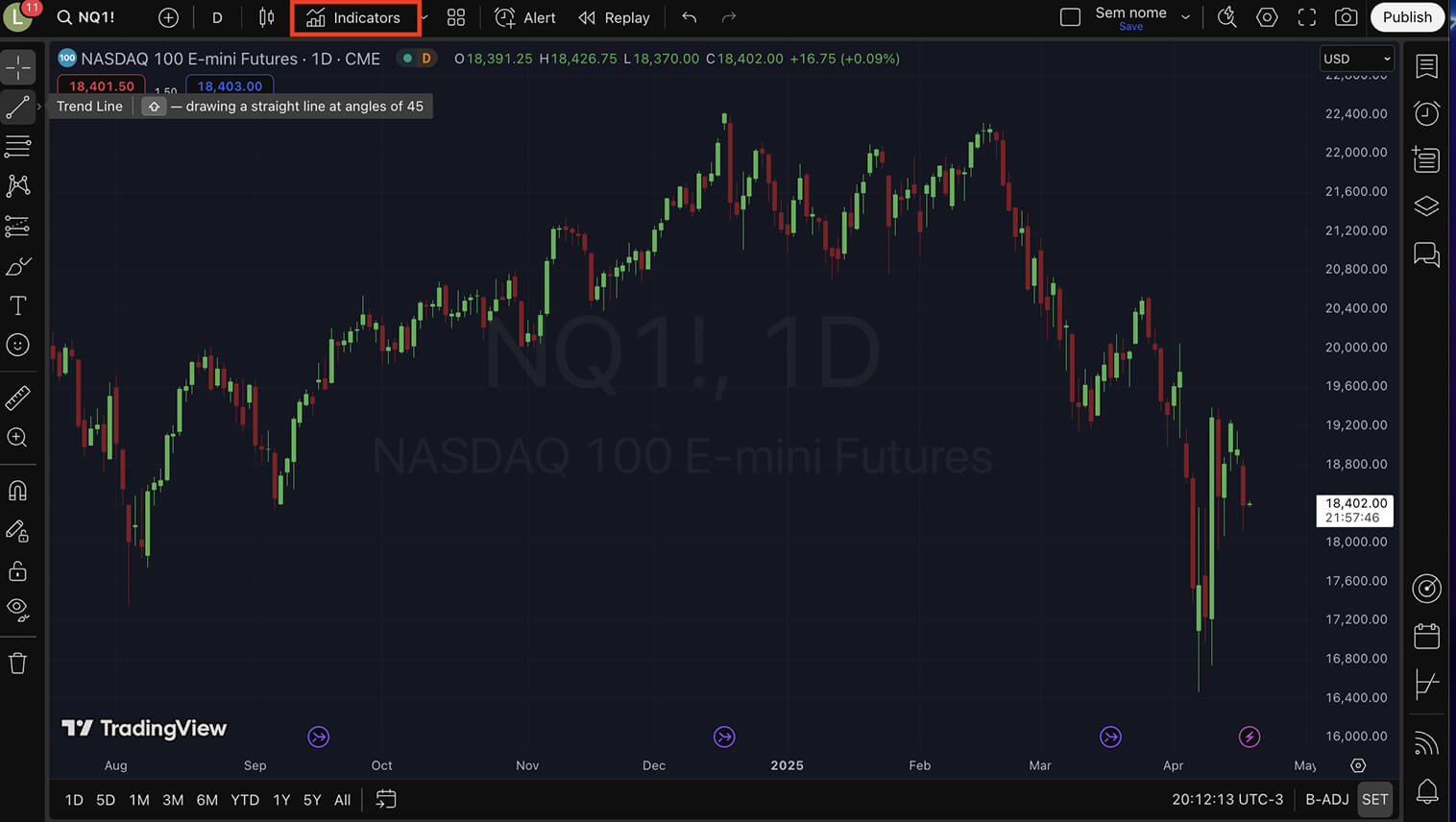
Task: Select the Trend Line drawing tool
Action: pyautogui.click(x=18, y=107)
